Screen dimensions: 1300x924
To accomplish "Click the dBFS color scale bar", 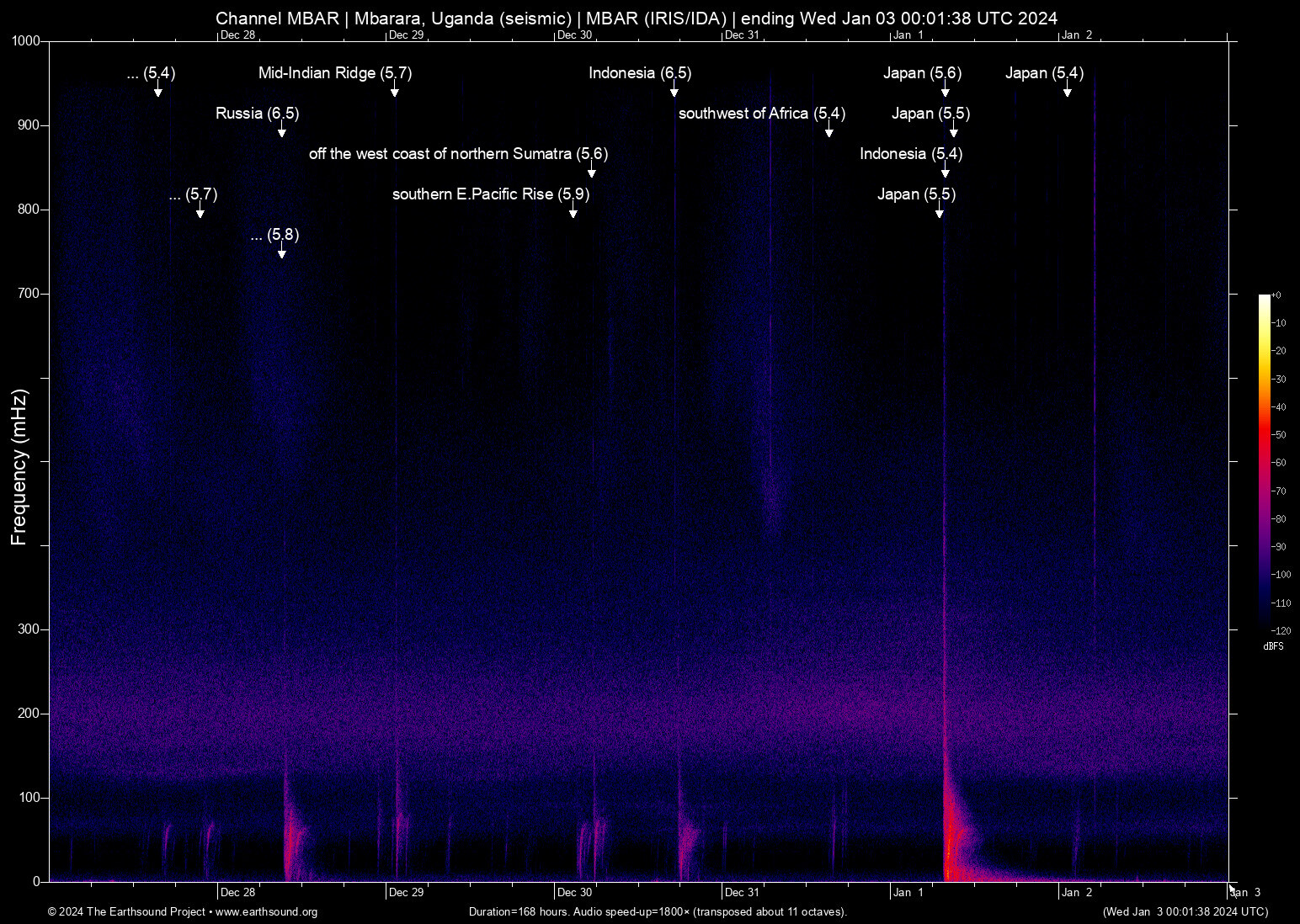I will (1264, 461).
